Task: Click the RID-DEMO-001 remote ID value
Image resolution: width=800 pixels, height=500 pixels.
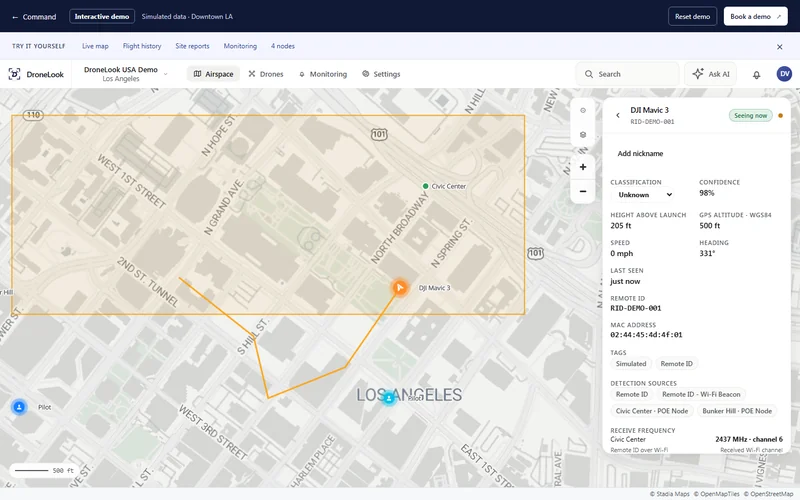Action: 635,308
